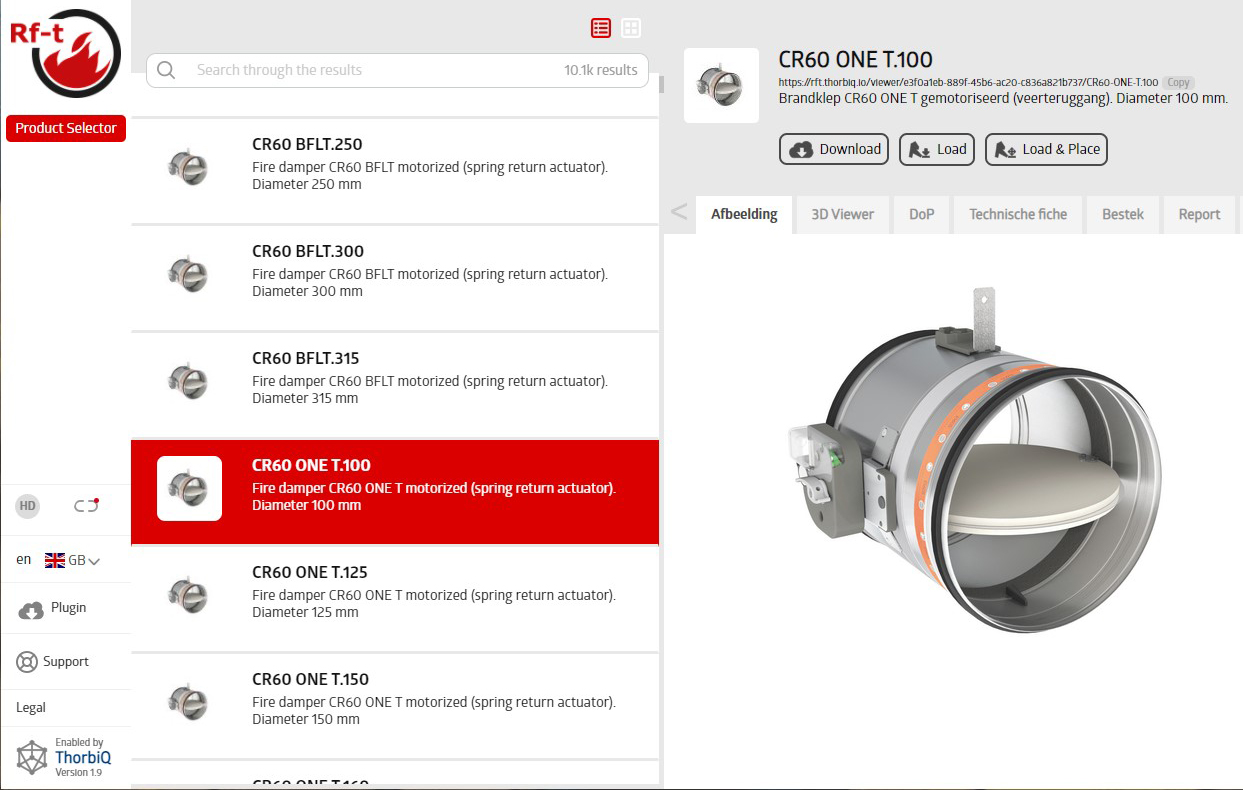This screenshot has width=1243, height=790.
Task: Open the 3D Viewer tab
Action: pyautogui.click(x=842, y=214)
